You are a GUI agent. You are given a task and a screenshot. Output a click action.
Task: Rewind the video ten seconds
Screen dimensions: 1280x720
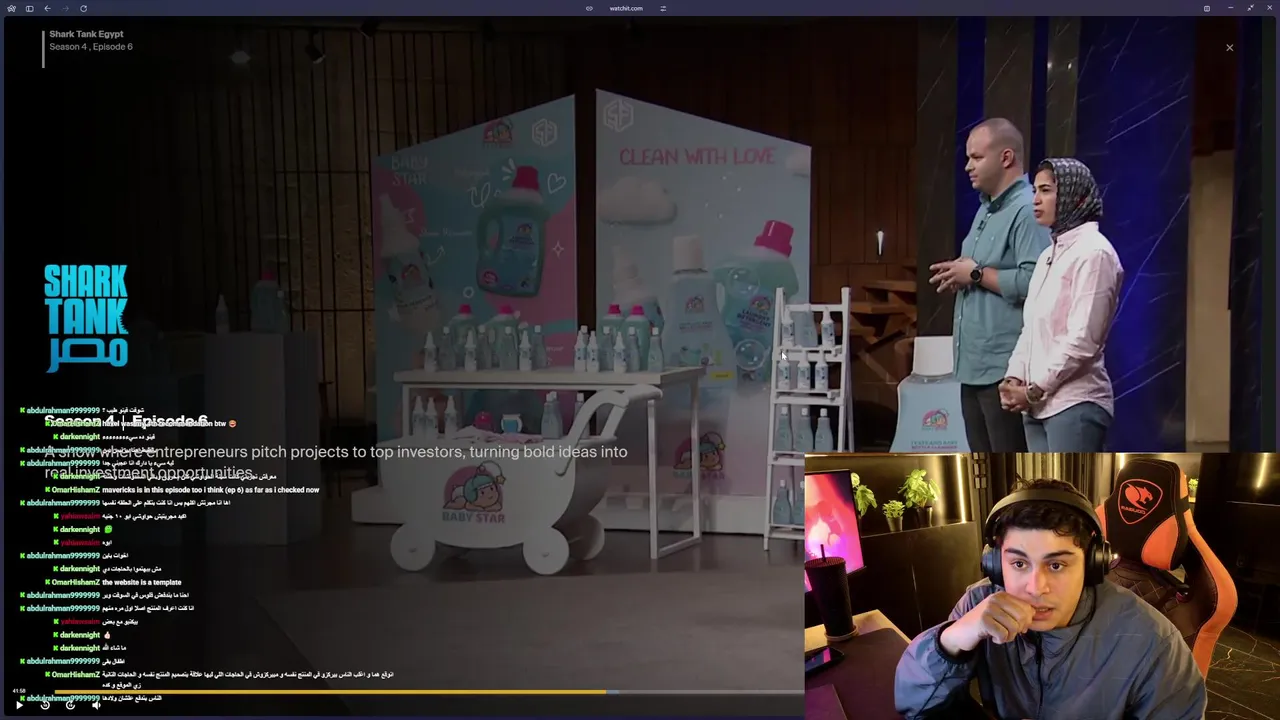(x=45, y=705)
